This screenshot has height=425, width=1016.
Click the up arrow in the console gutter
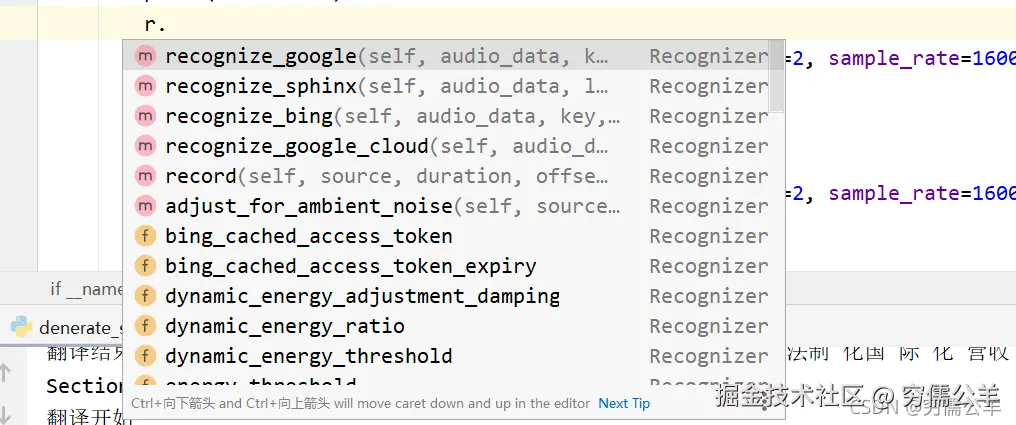pyautogui.click(x=6, y=372)
